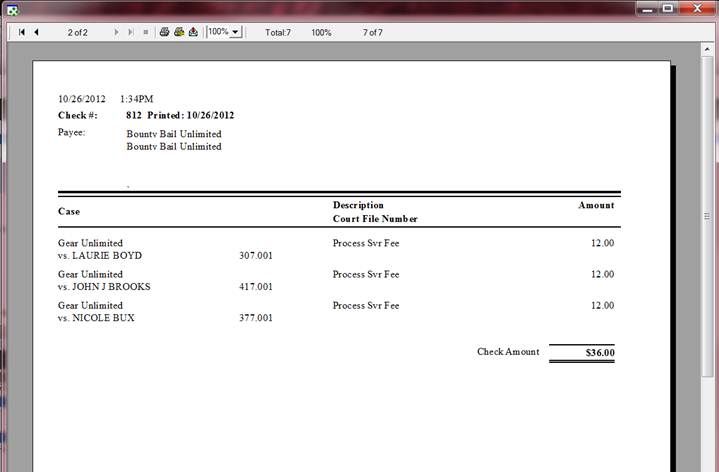
Task: Click check amount total '$36.00'
Action: [x=600, y=352]
